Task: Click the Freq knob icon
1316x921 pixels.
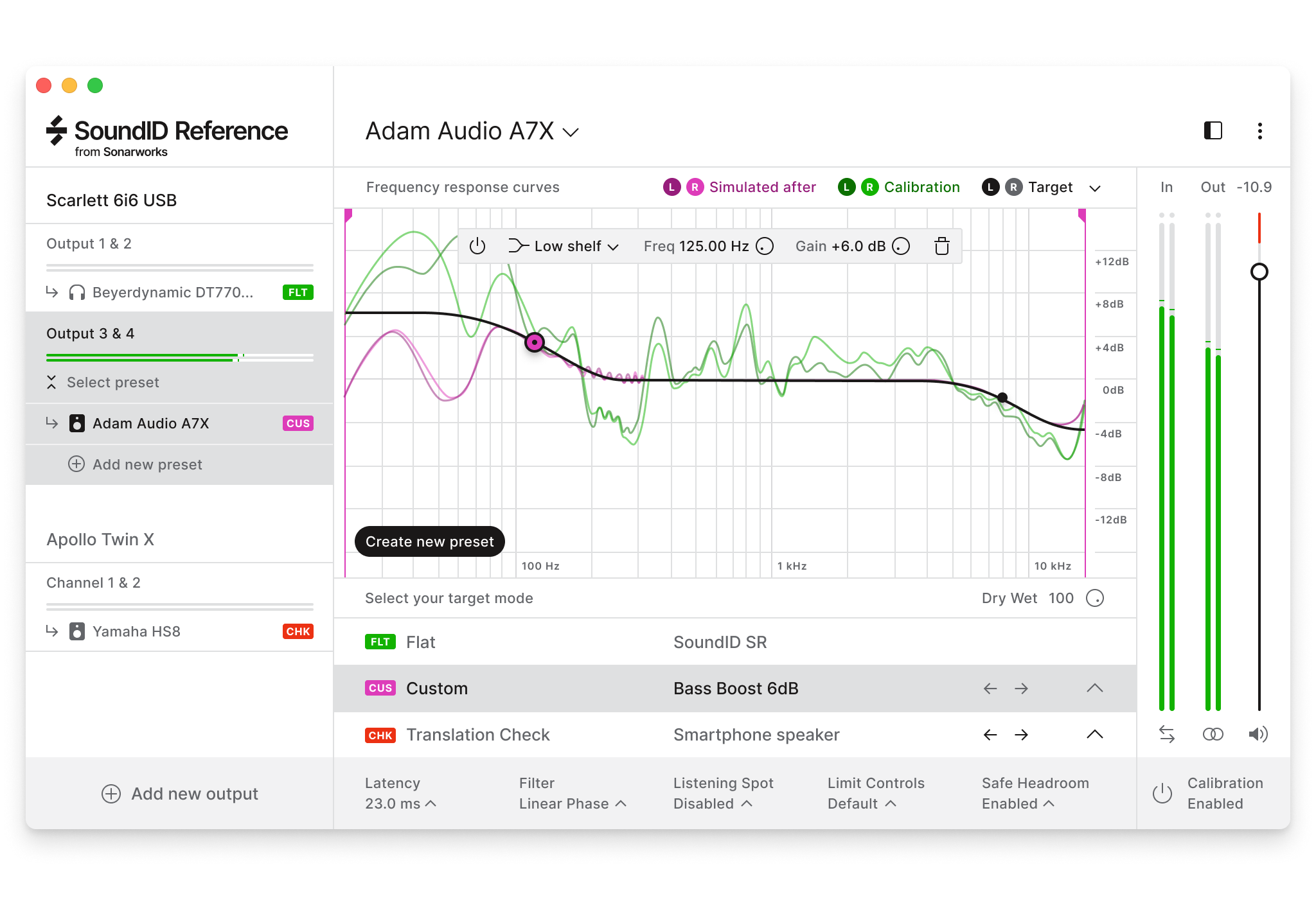Action: tap(765, 246)
